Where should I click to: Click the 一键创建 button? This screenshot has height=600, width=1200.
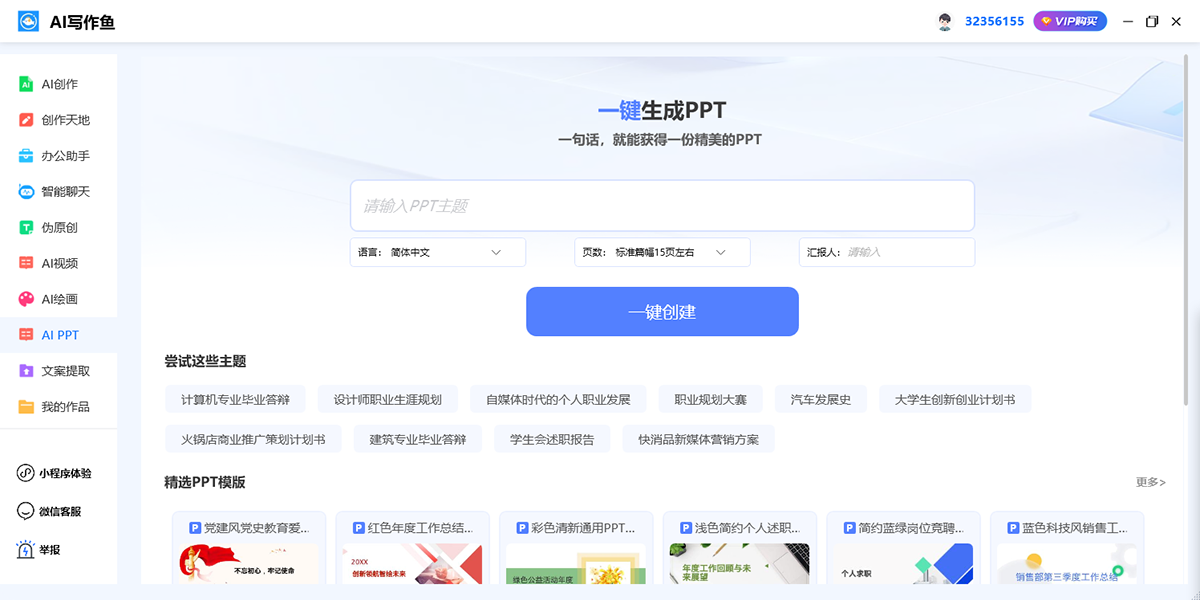click(x=662, y=312)
